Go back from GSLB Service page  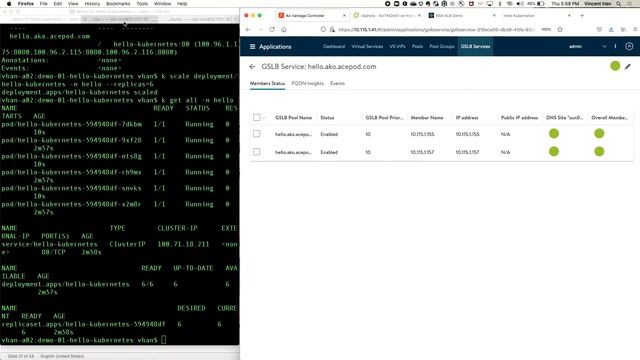tap(252, 67)
